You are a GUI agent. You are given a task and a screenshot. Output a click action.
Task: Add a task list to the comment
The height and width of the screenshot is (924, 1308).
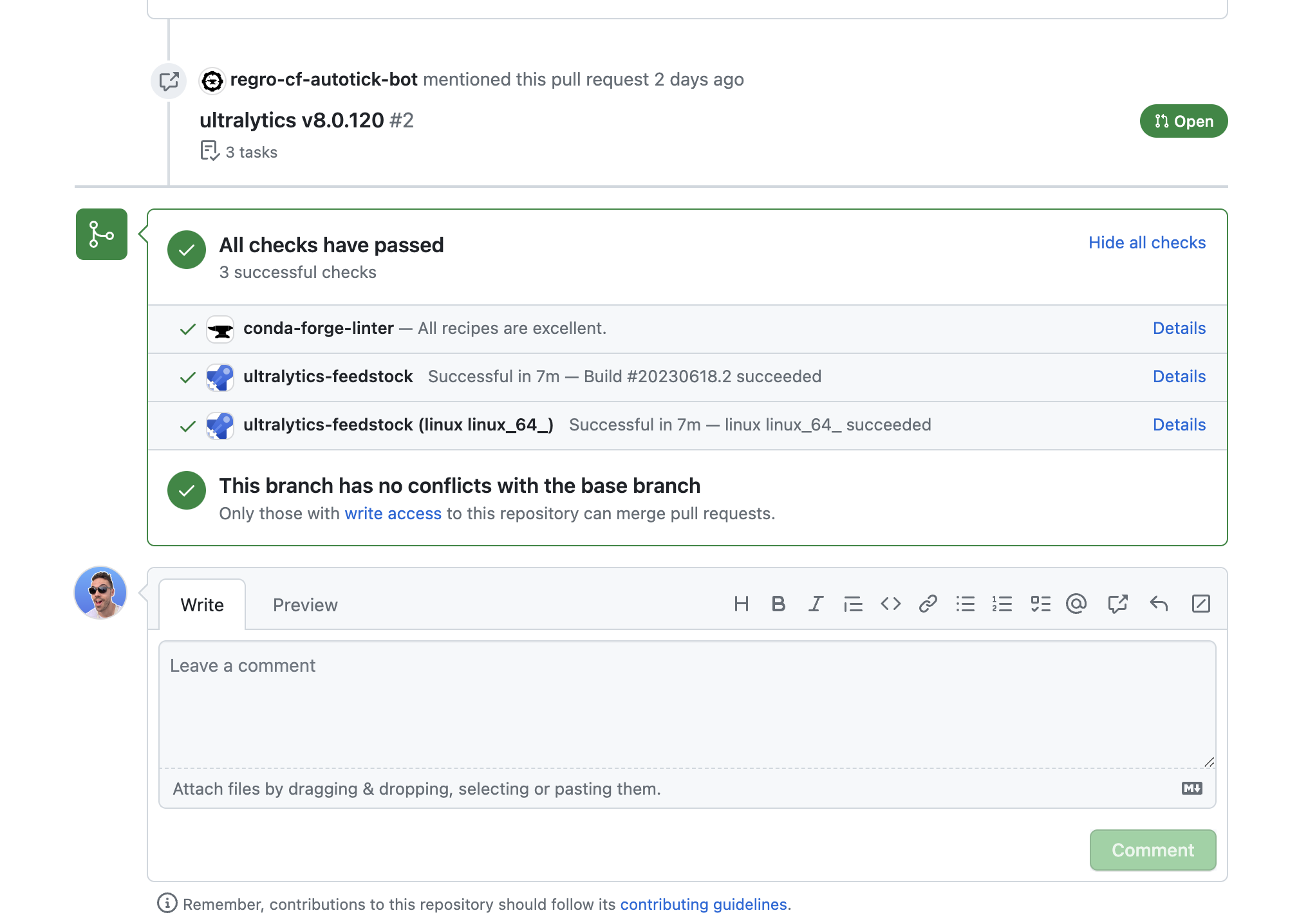(1040, 604)
